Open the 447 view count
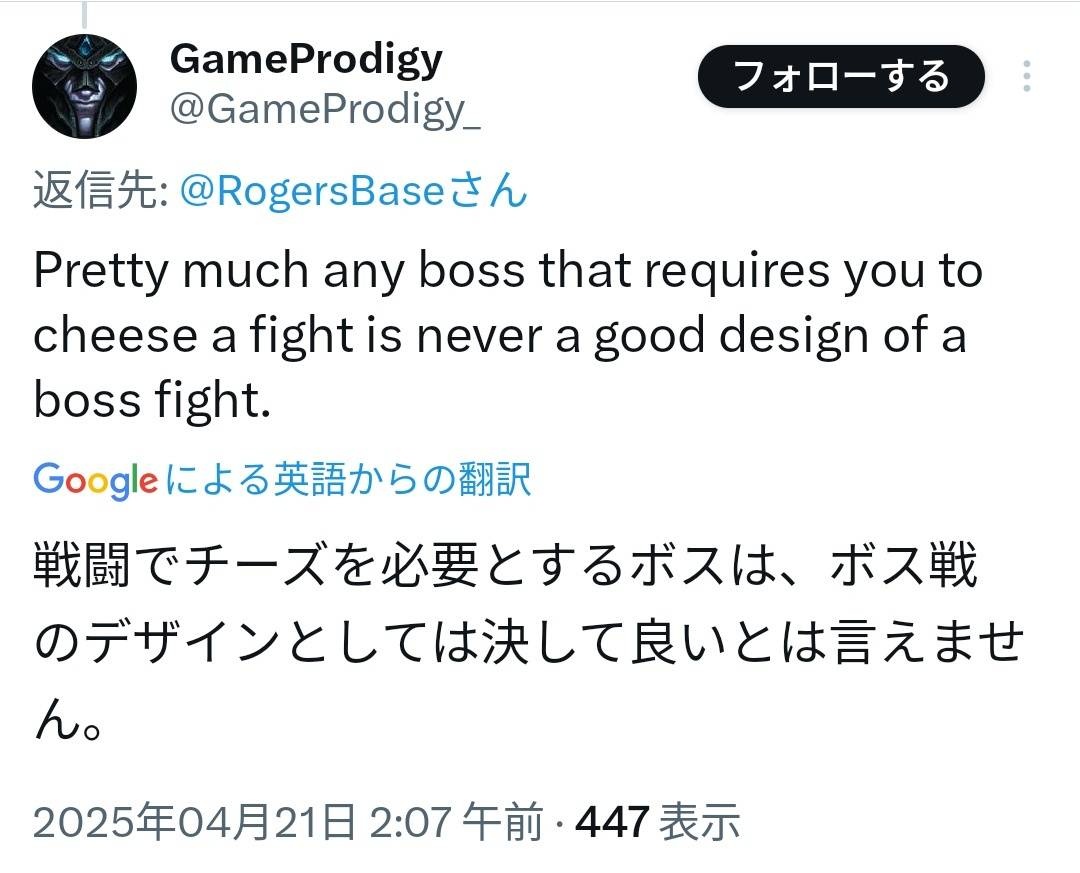This screenshot has height=873, width=1080. (x=613, y=823)
